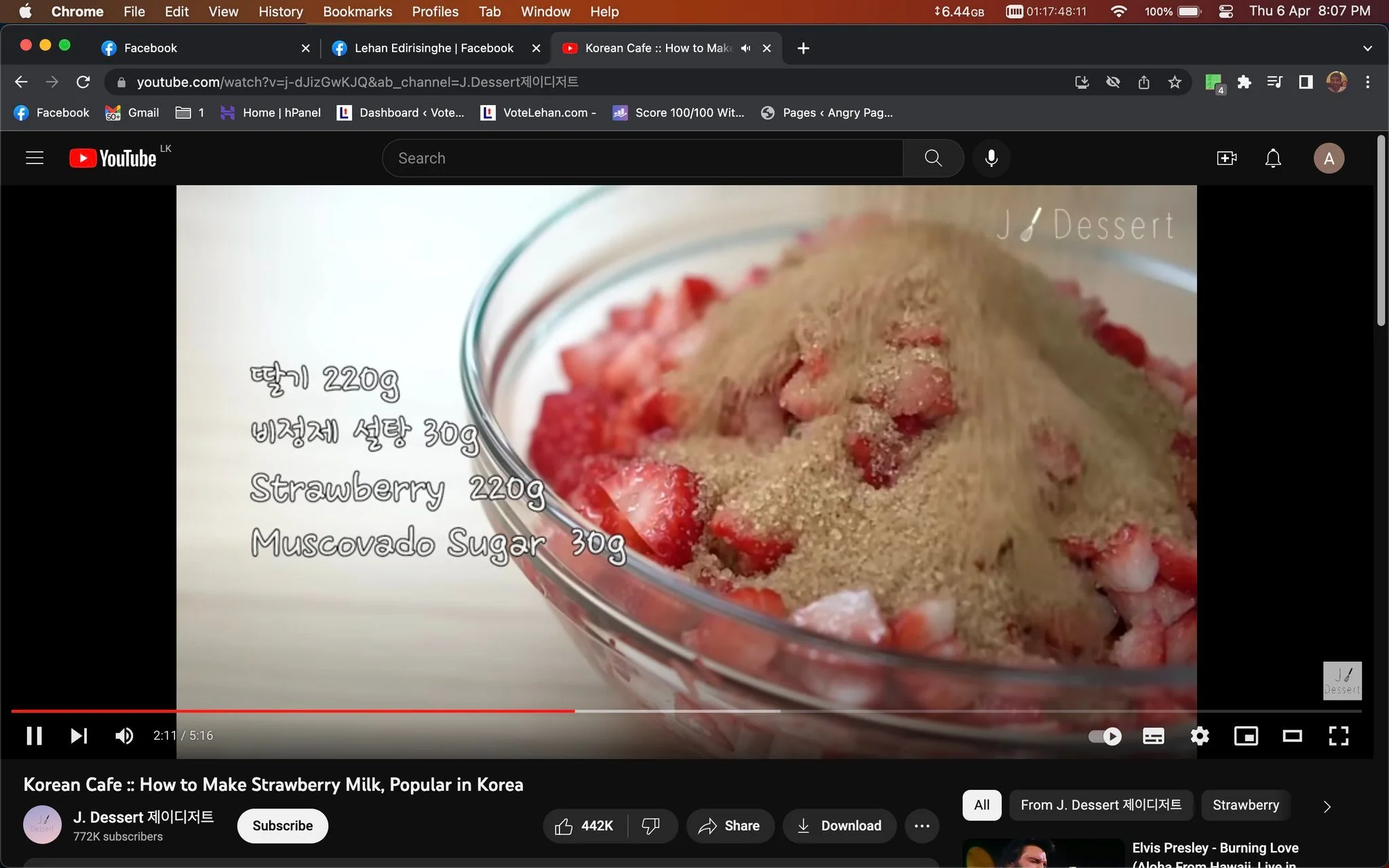Image resolution: width=1389 pixels, height=868 pixels.
Task: Click the Share button
Action: point(729,825)
